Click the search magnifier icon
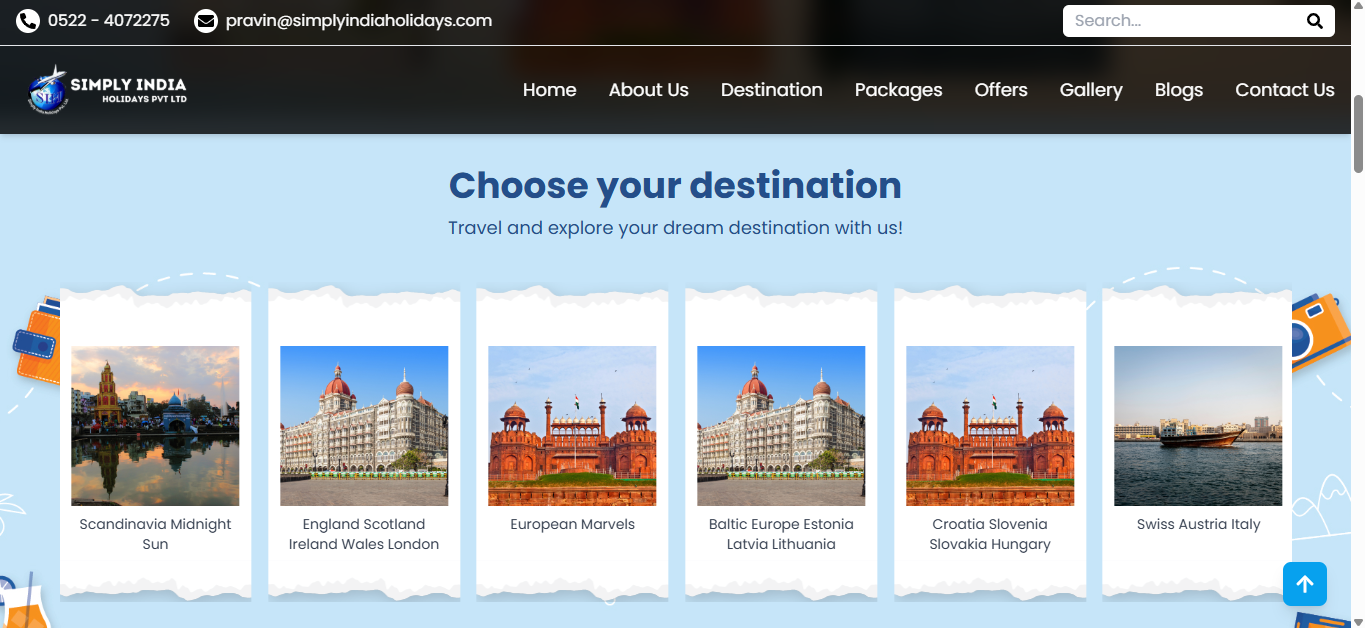 coord(1314,21)
